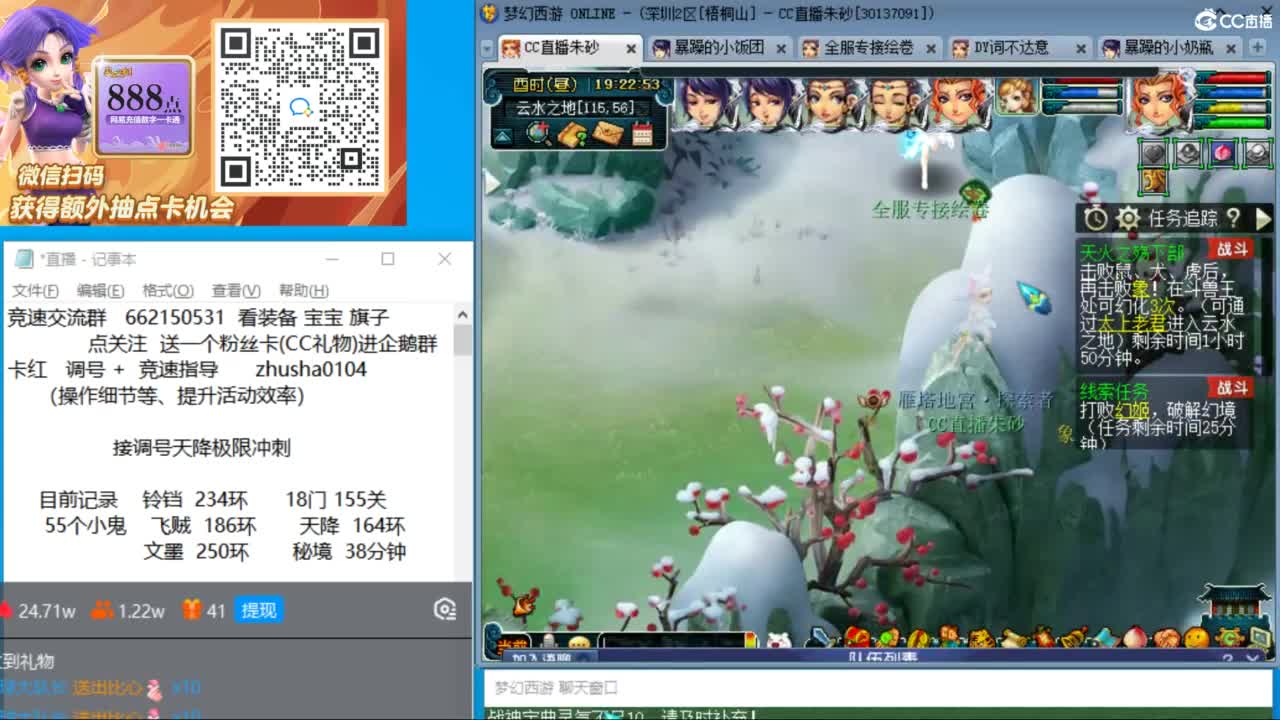Screen dimensions: 1280x720
Task: Expand the left side panel arrow
Action: [492, 182]
